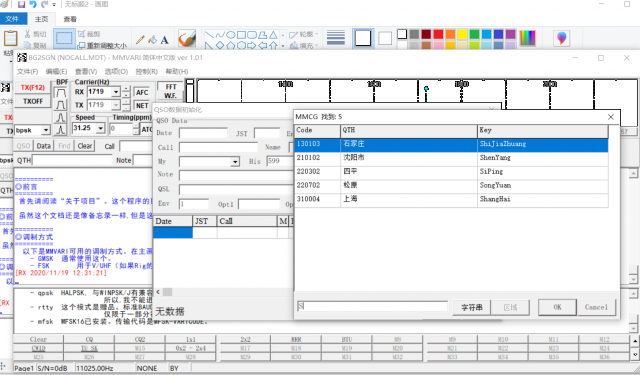640x375 pixels.
Task: Click the Cut (剪切) scissors in Paint
Action: pyautogui.click(x=28, y=34)
